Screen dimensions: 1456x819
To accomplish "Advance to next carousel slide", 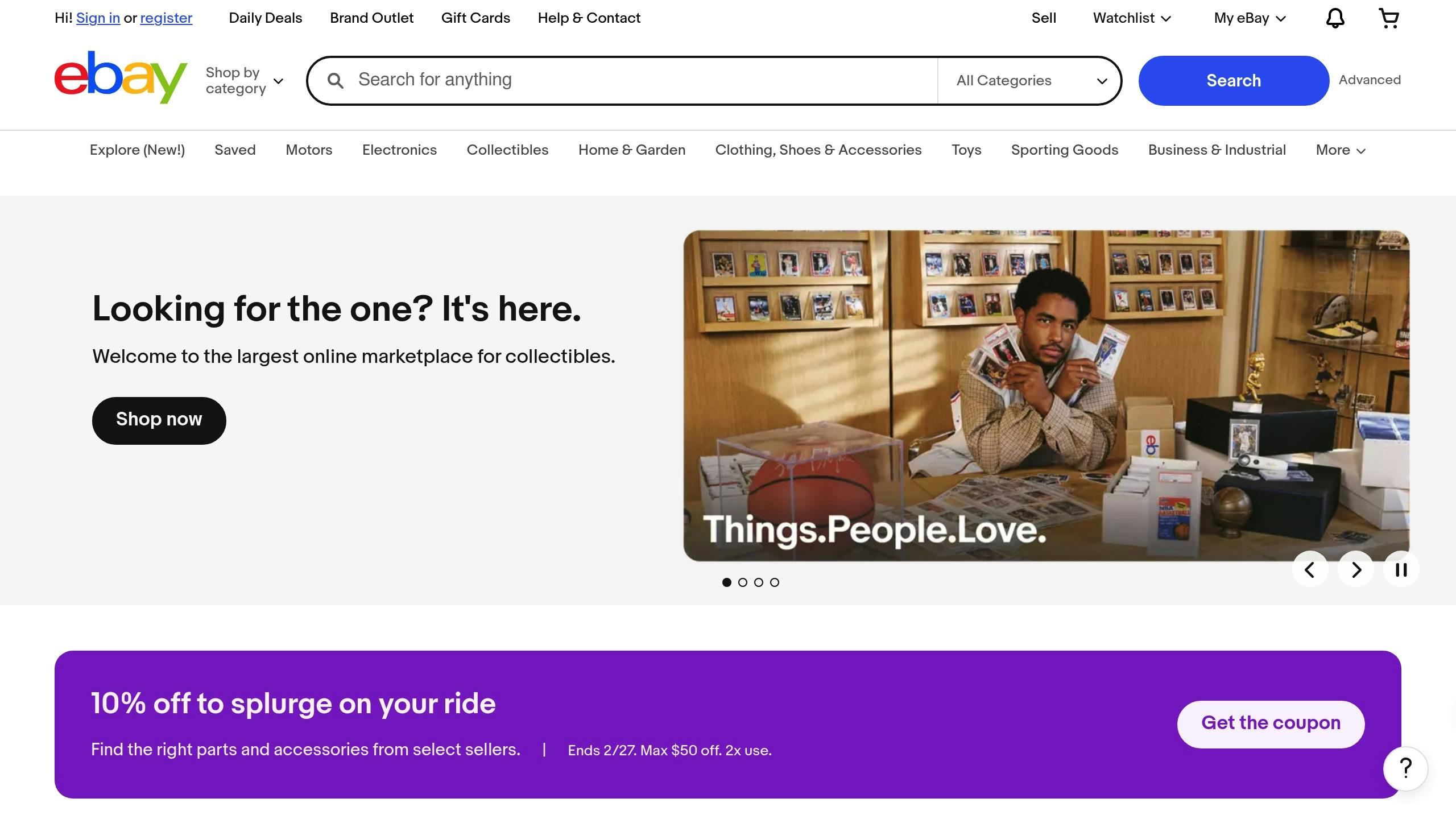I will tap(1356, 569).
